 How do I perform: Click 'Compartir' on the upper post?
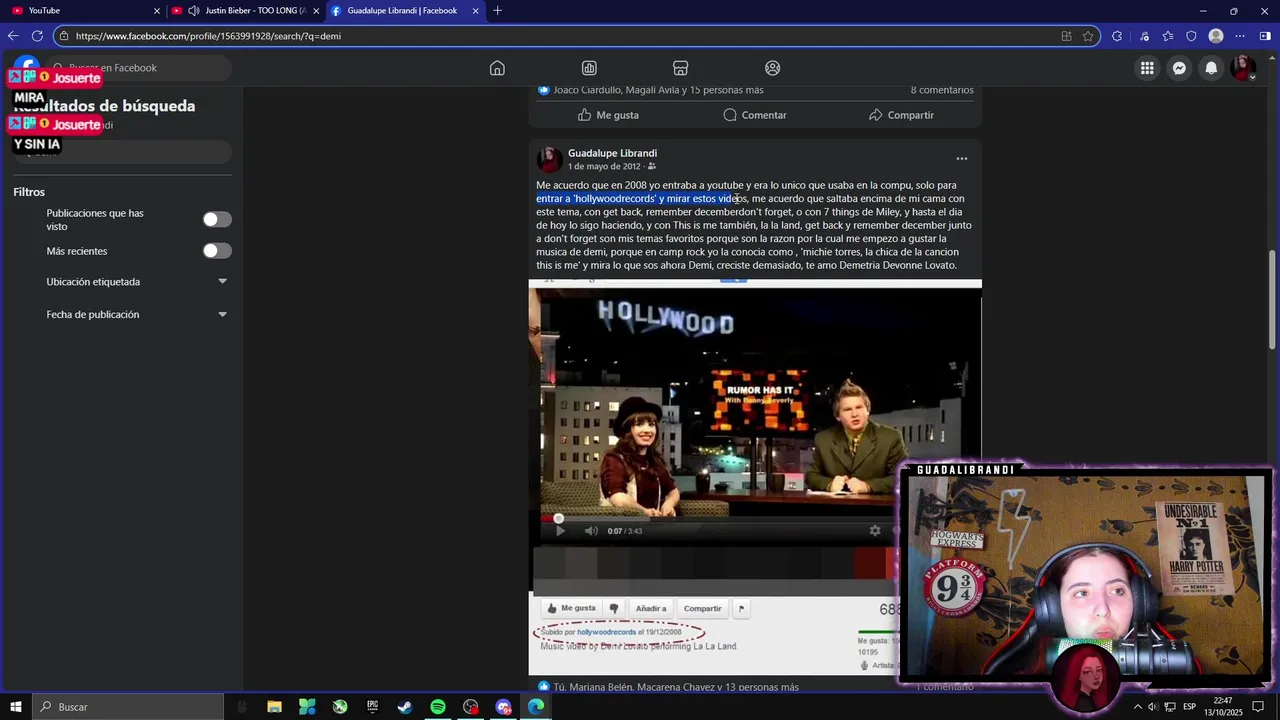pyautogui.click(x=901, y=115)
